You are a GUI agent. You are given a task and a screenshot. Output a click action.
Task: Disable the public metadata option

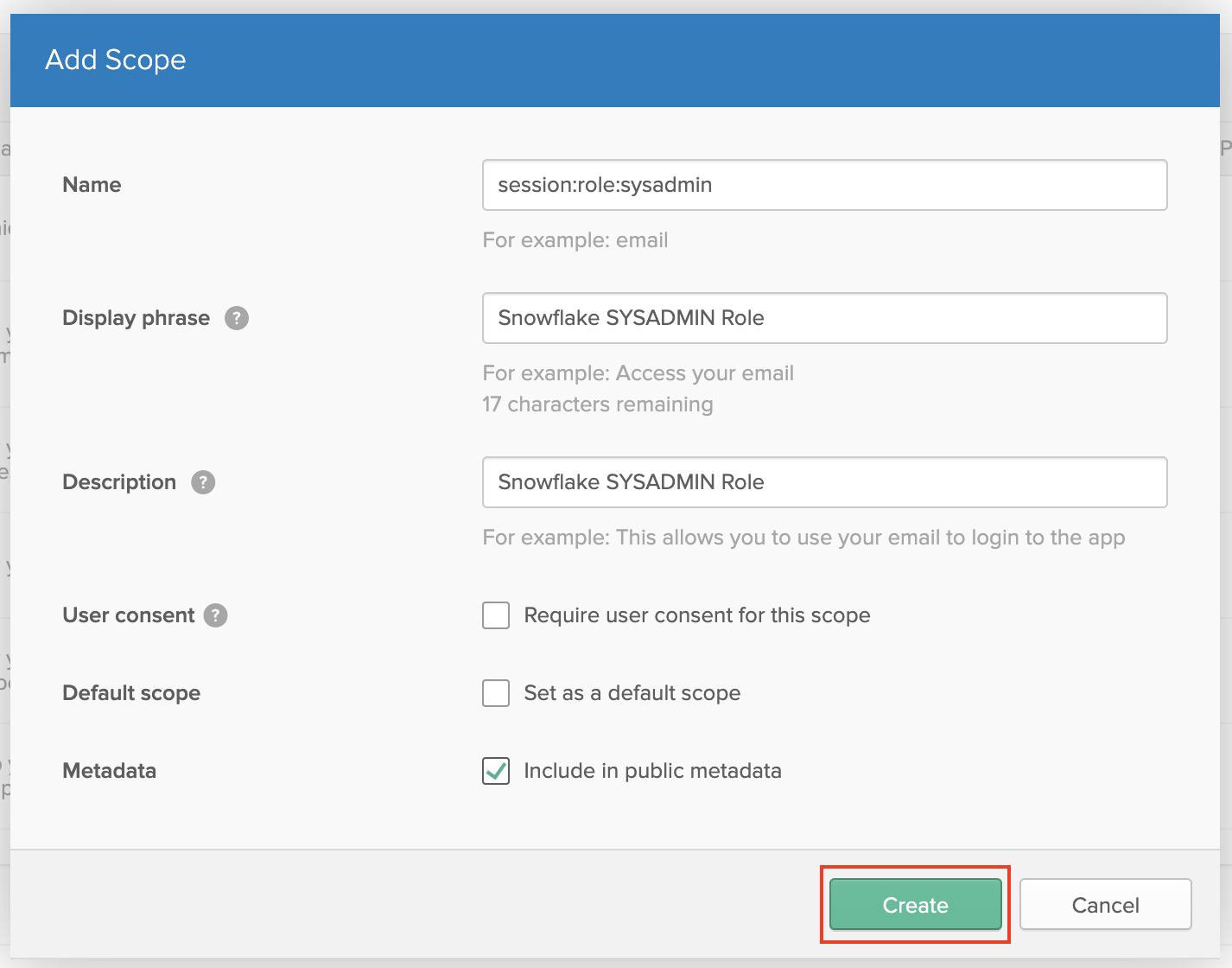(496, 771)
